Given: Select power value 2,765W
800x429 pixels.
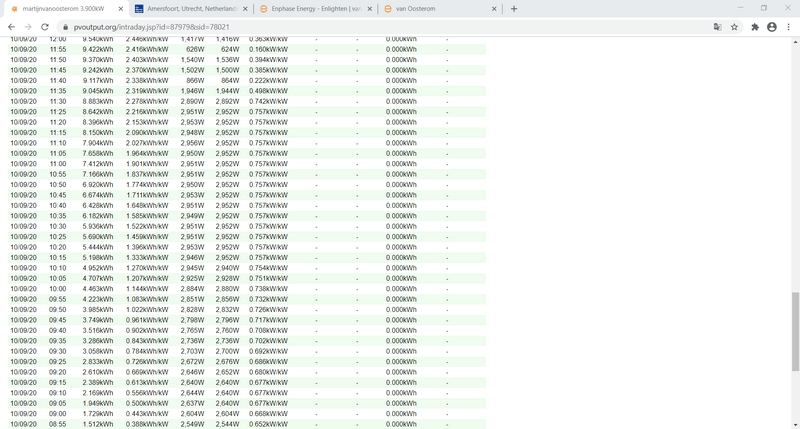Looking at the screenshot, I should pos(192,331).
